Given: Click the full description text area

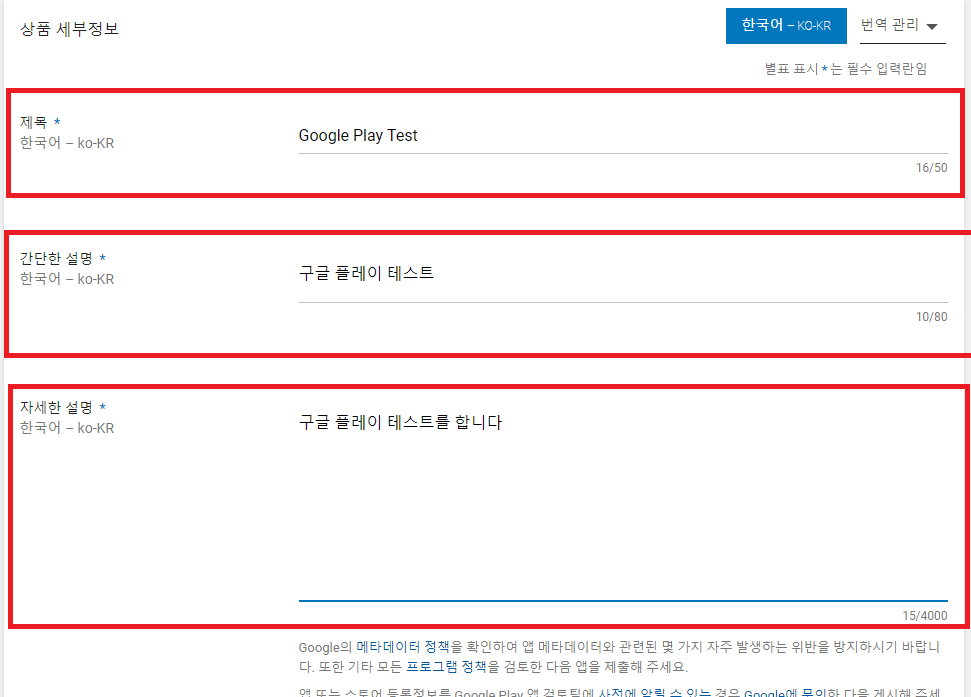Looking at the screenshot, I should click(623, 504).
